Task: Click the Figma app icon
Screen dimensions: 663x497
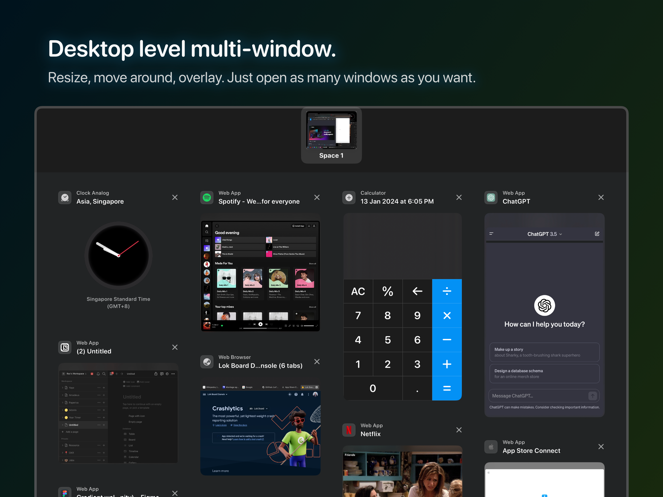Action: pos(65,492)
